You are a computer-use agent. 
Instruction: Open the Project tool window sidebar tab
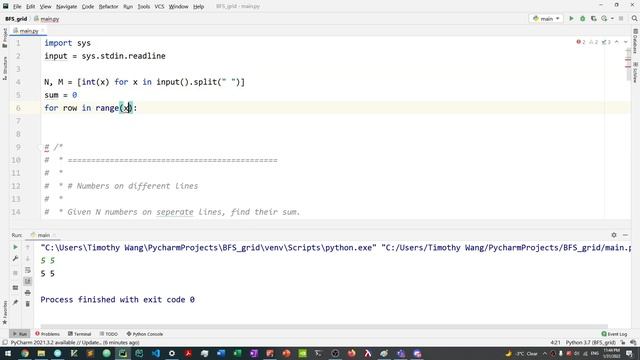point(4,38)
